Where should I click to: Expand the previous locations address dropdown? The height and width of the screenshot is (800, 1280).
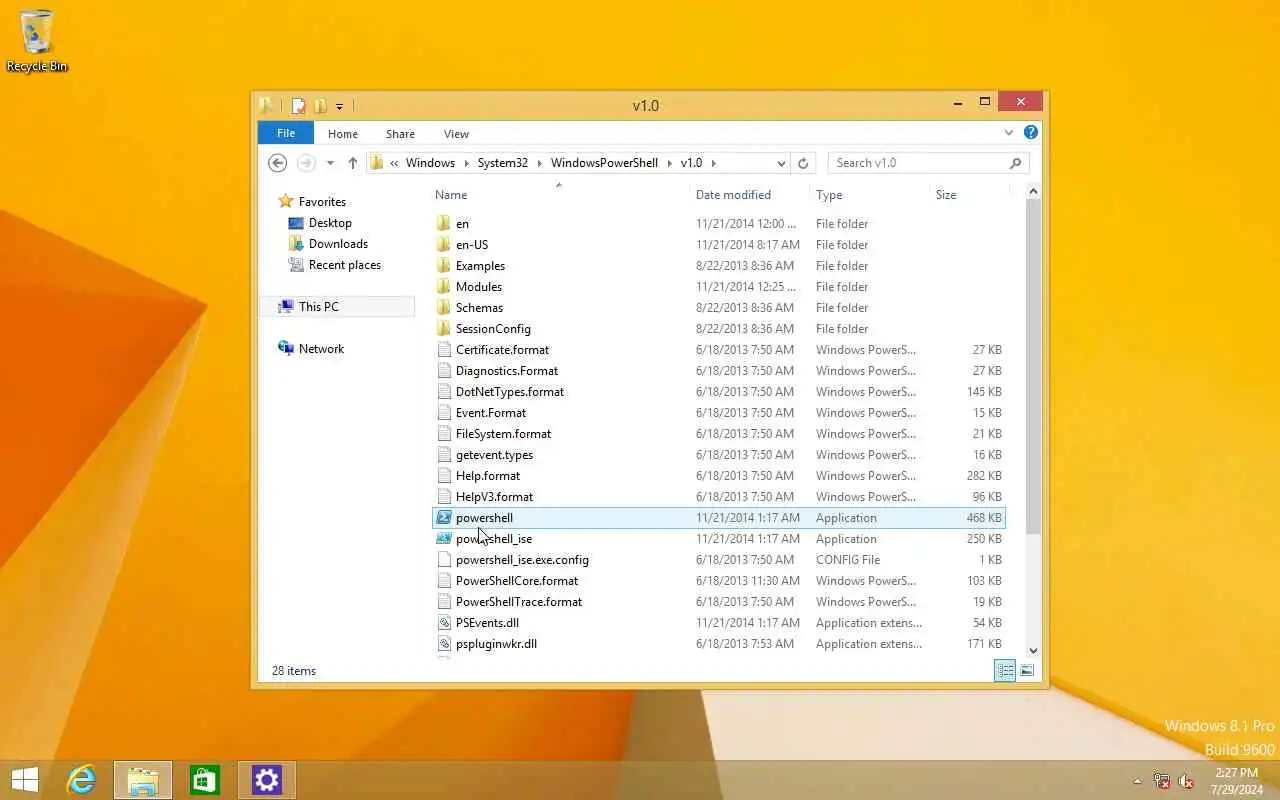[x=781, y=163]
